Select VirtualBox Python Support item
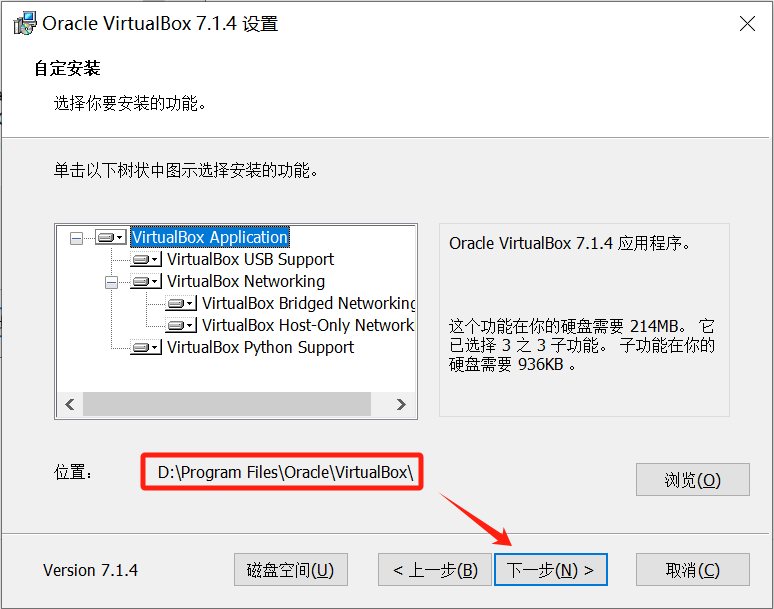This screenshot has width=774, height=609. (260, 347)
